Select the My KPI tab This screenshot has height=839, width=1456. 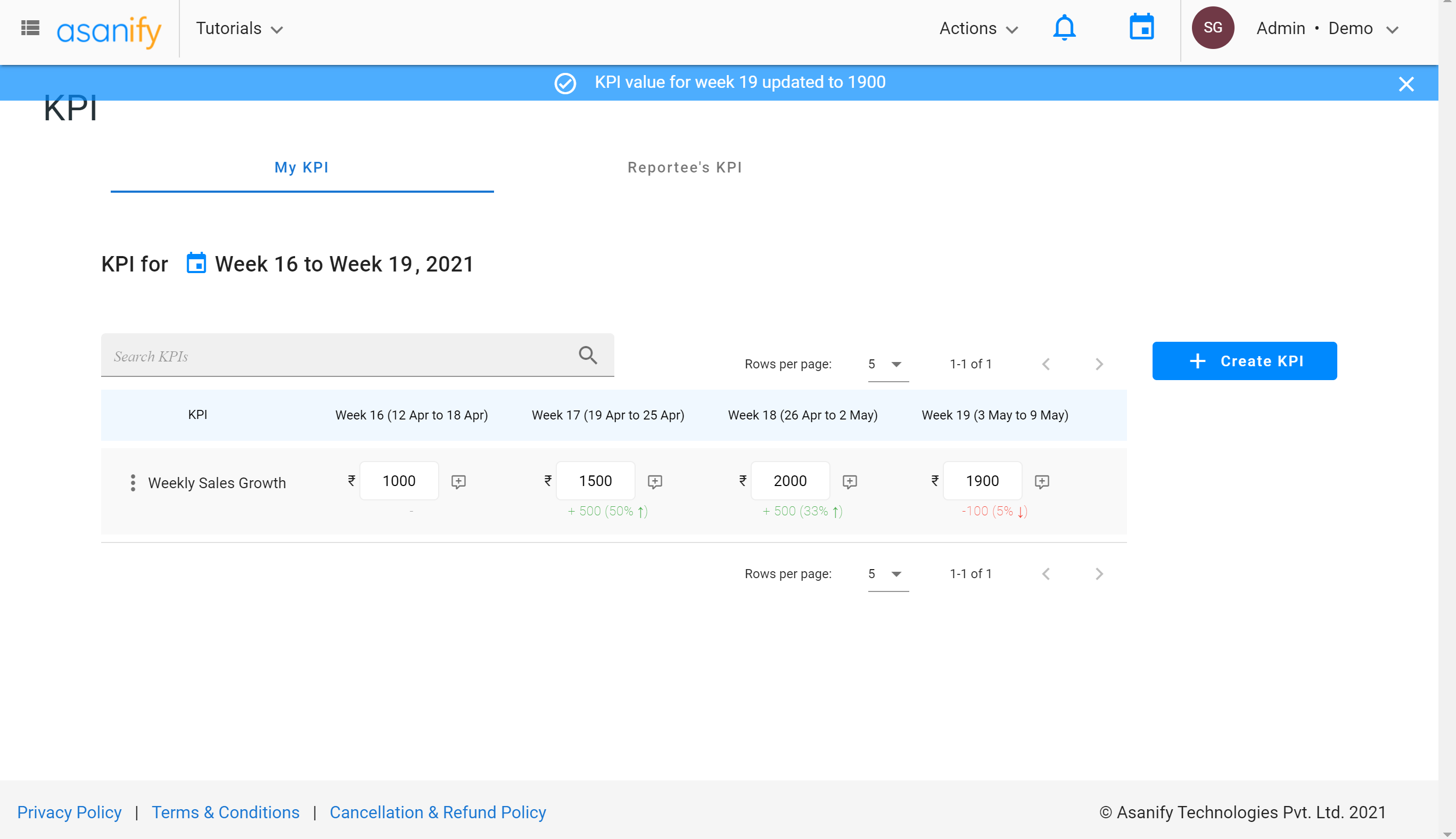point(301,167)
